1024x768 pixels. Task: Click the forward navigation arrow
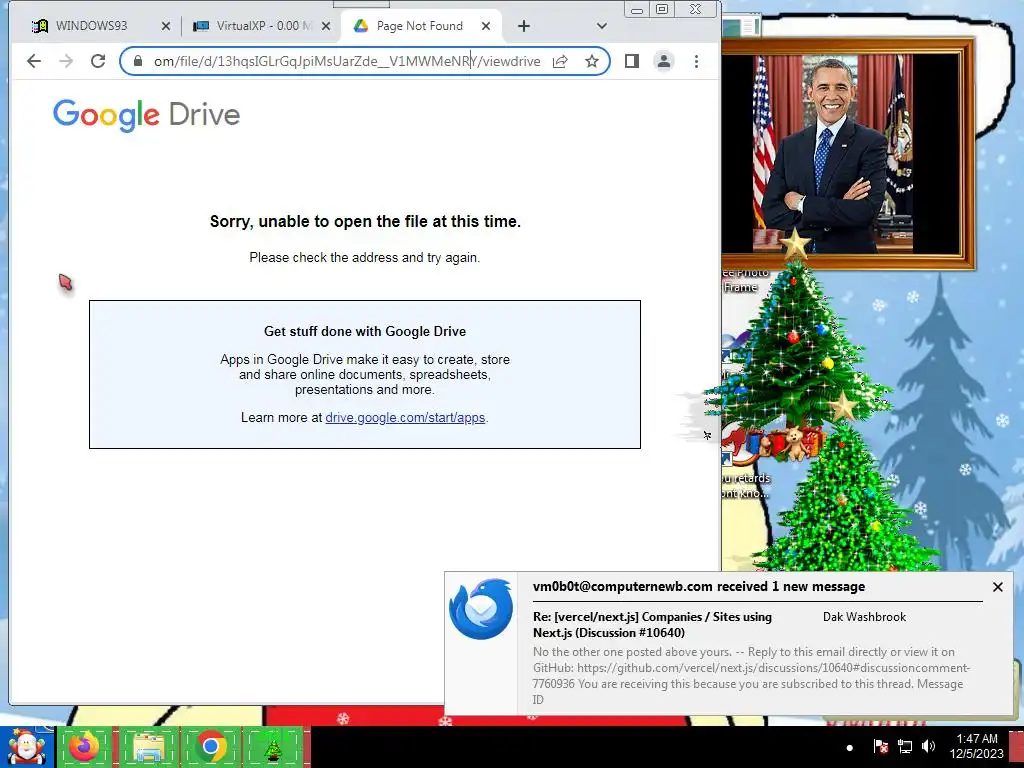tap(66, 61)
